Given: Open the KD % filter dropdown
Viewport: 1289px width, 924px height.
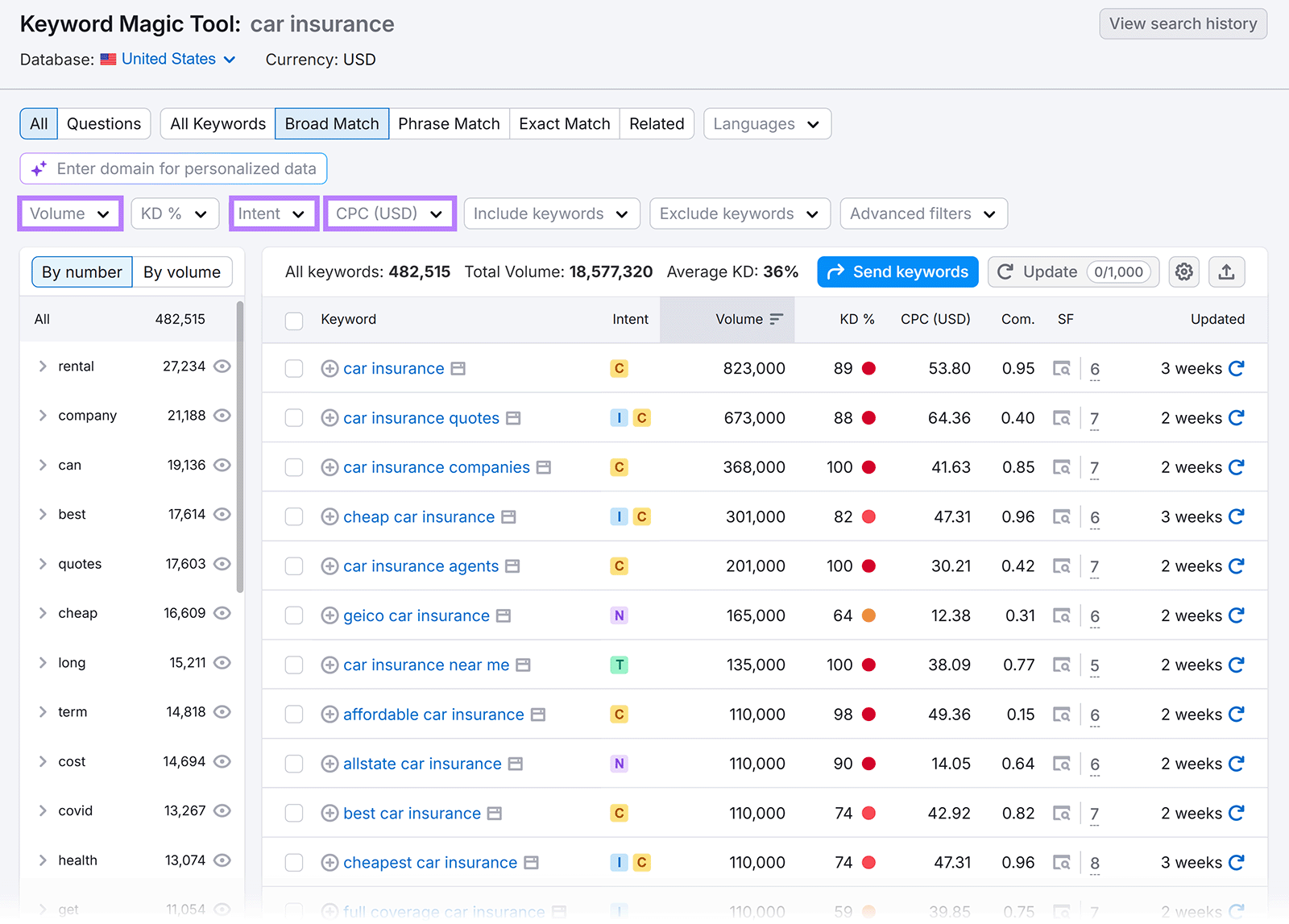Looking at the screenshot, I should pyautogui.click(x=175, y=213).
